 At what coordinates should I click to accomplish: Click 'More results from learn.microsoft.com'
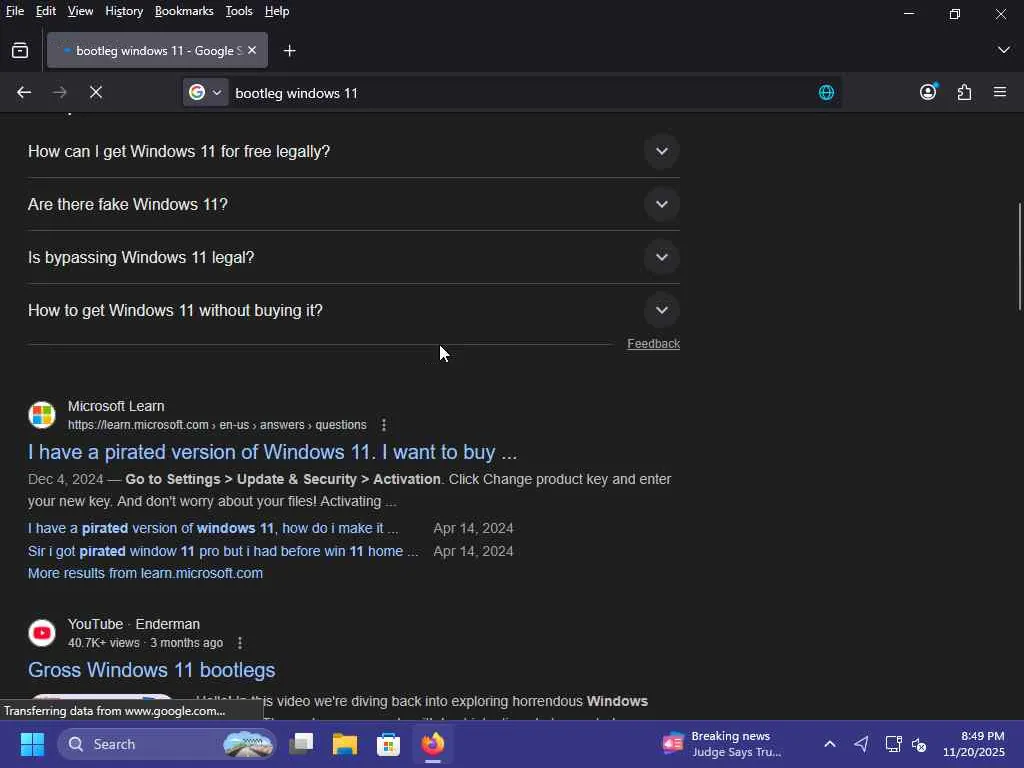pyautogui.click(x=146, y=573)
